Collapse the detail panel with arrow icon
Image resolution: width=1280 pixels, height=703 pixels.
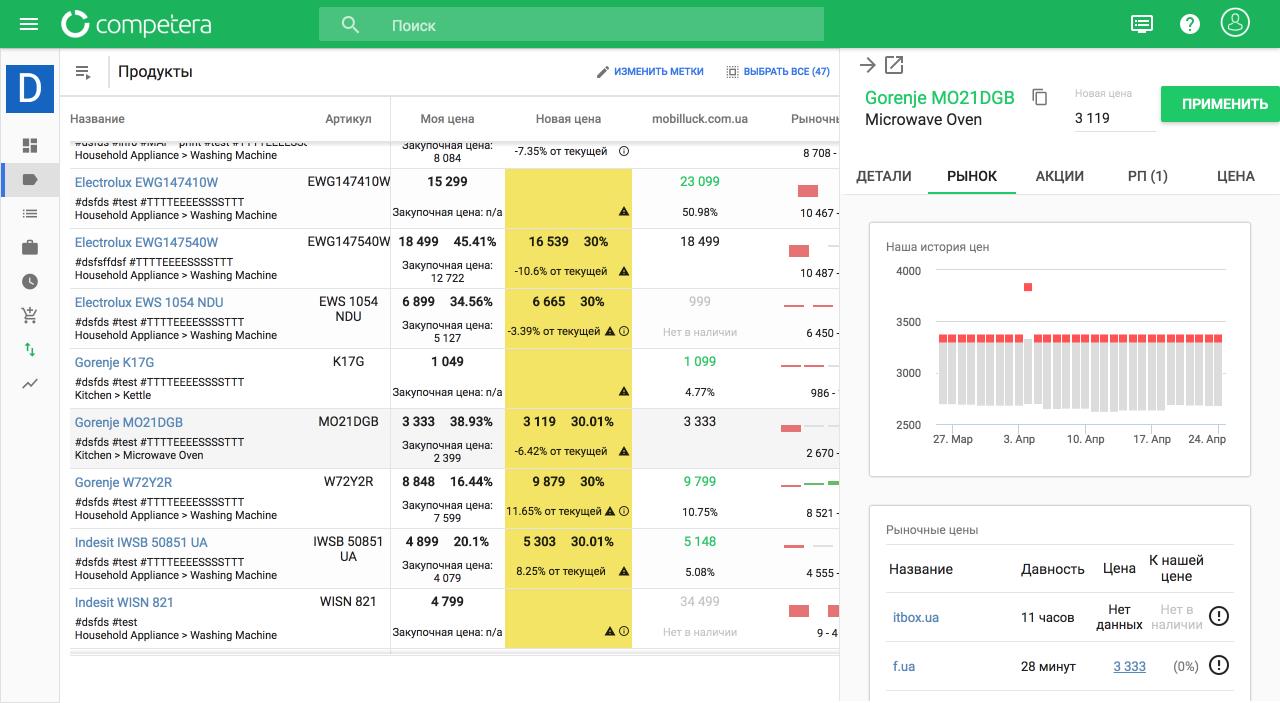pyautogui.click(x=868, y=65)
